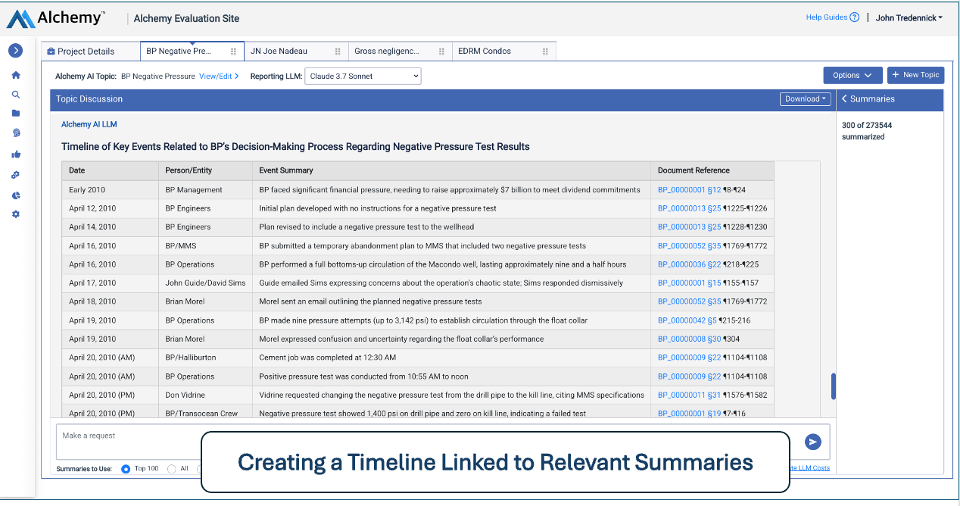Click the Help Guides question mark icon
Viewport: 960px width, 506px height.
(854, 17)
